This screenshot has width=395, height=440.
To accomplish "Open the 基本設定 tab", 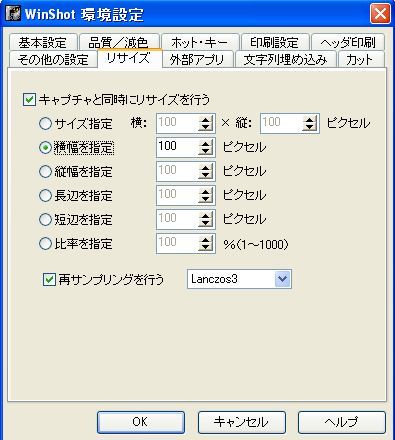I will click(43, 42).
